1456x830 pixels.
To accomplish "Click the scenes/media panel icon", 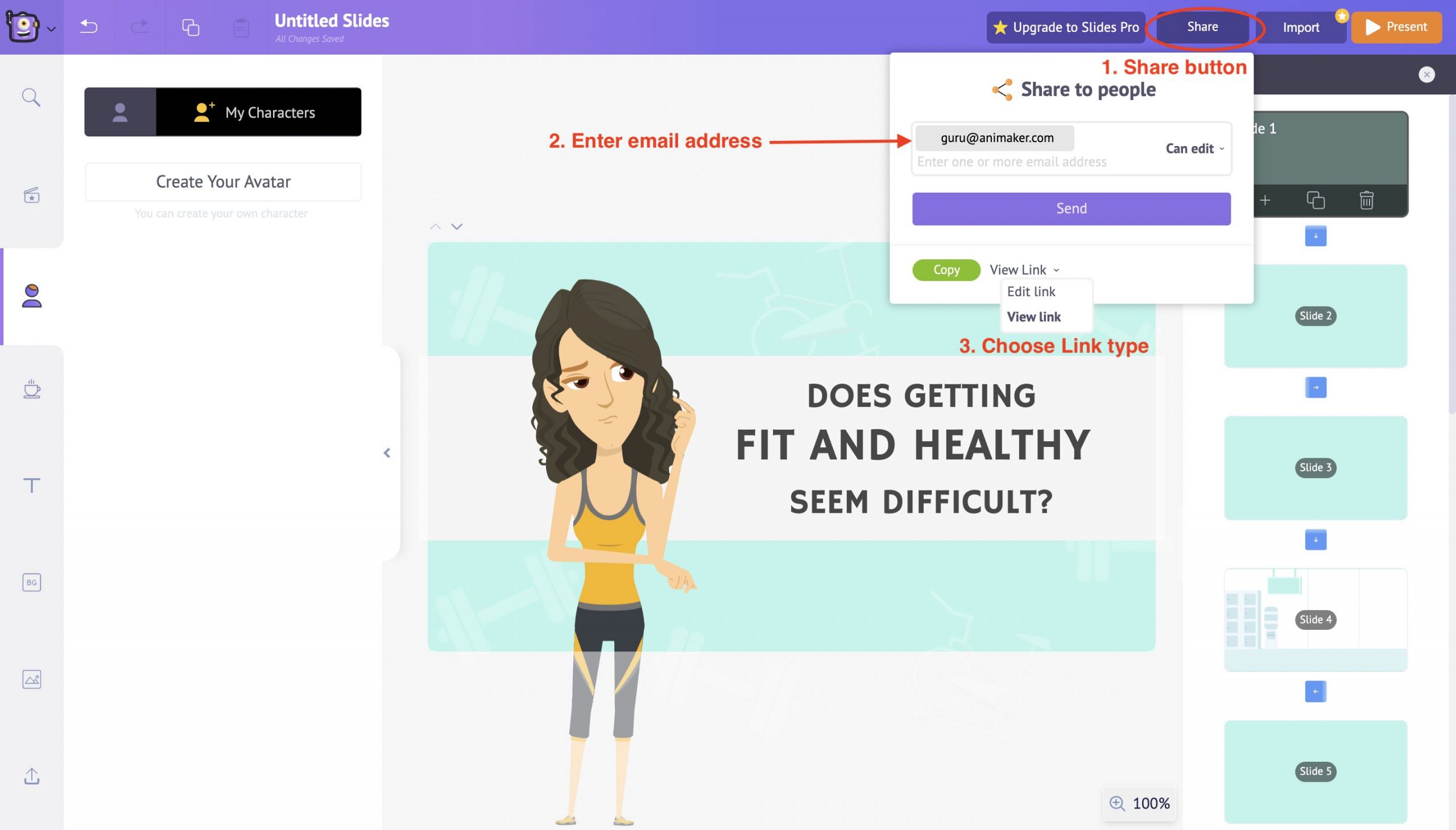I will (x=31, y=195).
